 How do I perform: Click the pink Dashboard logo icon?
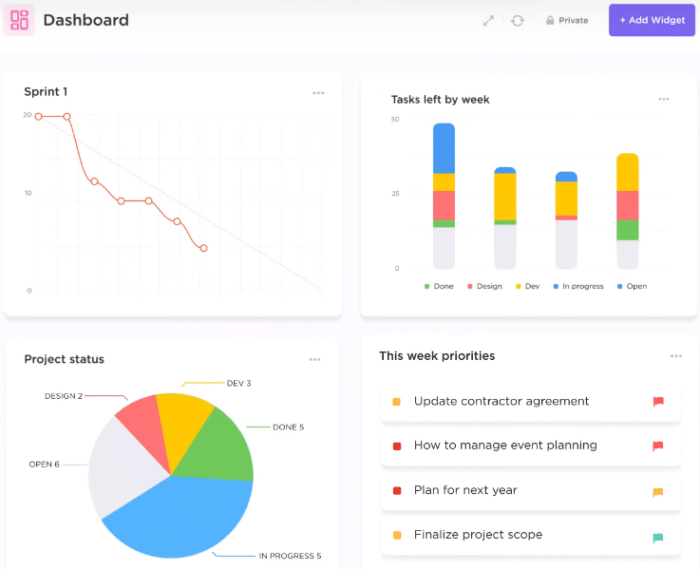(x=19, y=20)
